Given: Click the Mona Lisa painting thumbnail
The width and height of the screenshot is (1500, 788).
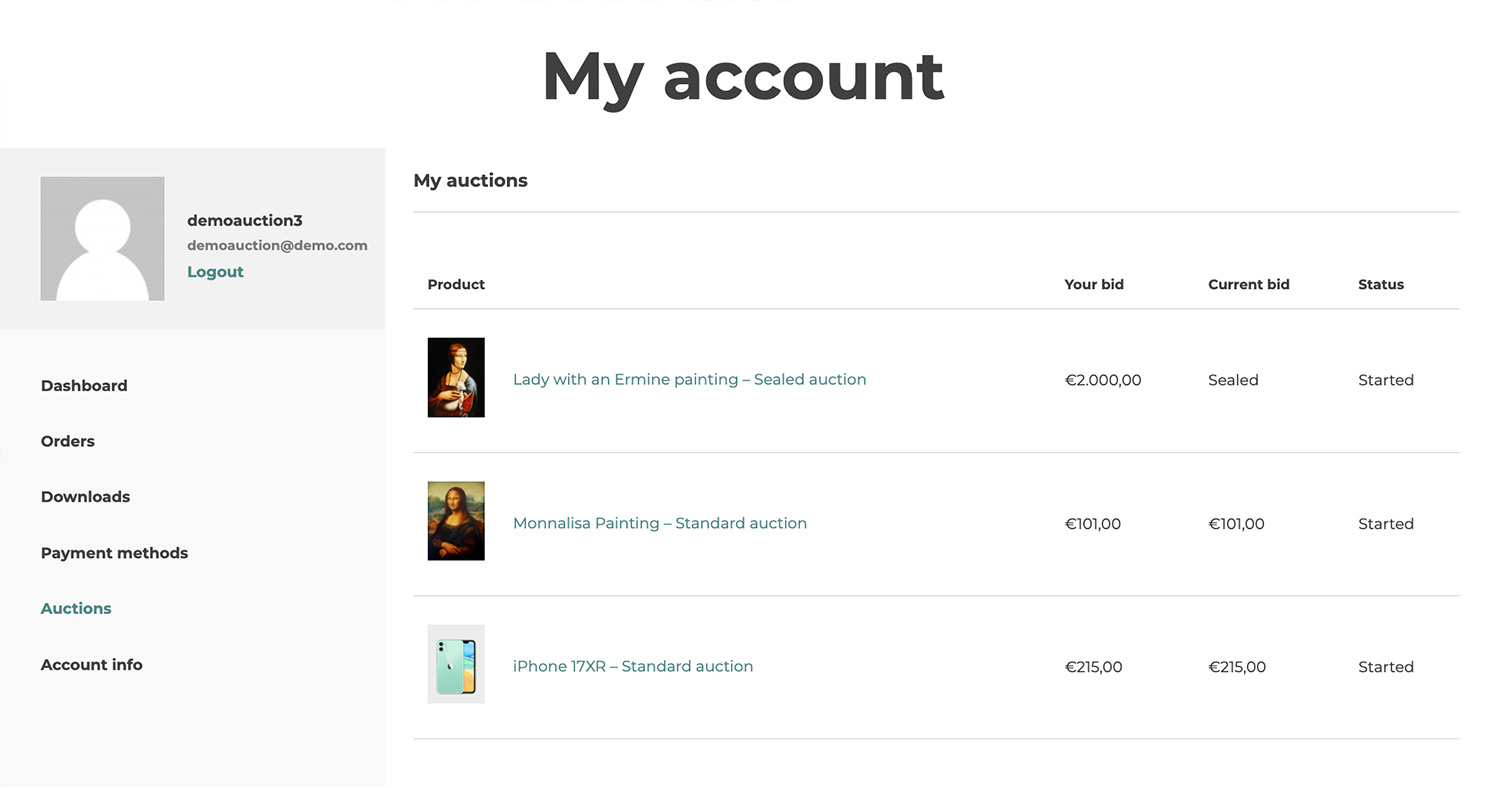Looking at the screenshot, I should (x=456, y=521).
